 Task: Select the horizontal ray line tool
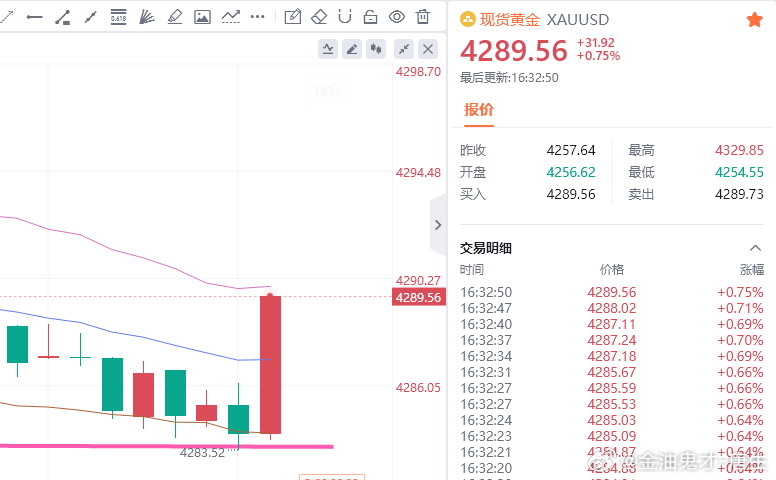pyautogui.click(x=34, y=17)
